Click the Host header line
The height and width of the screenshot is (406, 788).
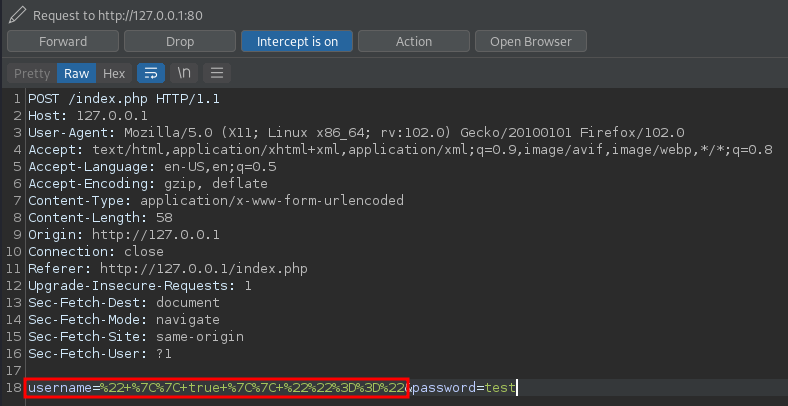[74, 116]
